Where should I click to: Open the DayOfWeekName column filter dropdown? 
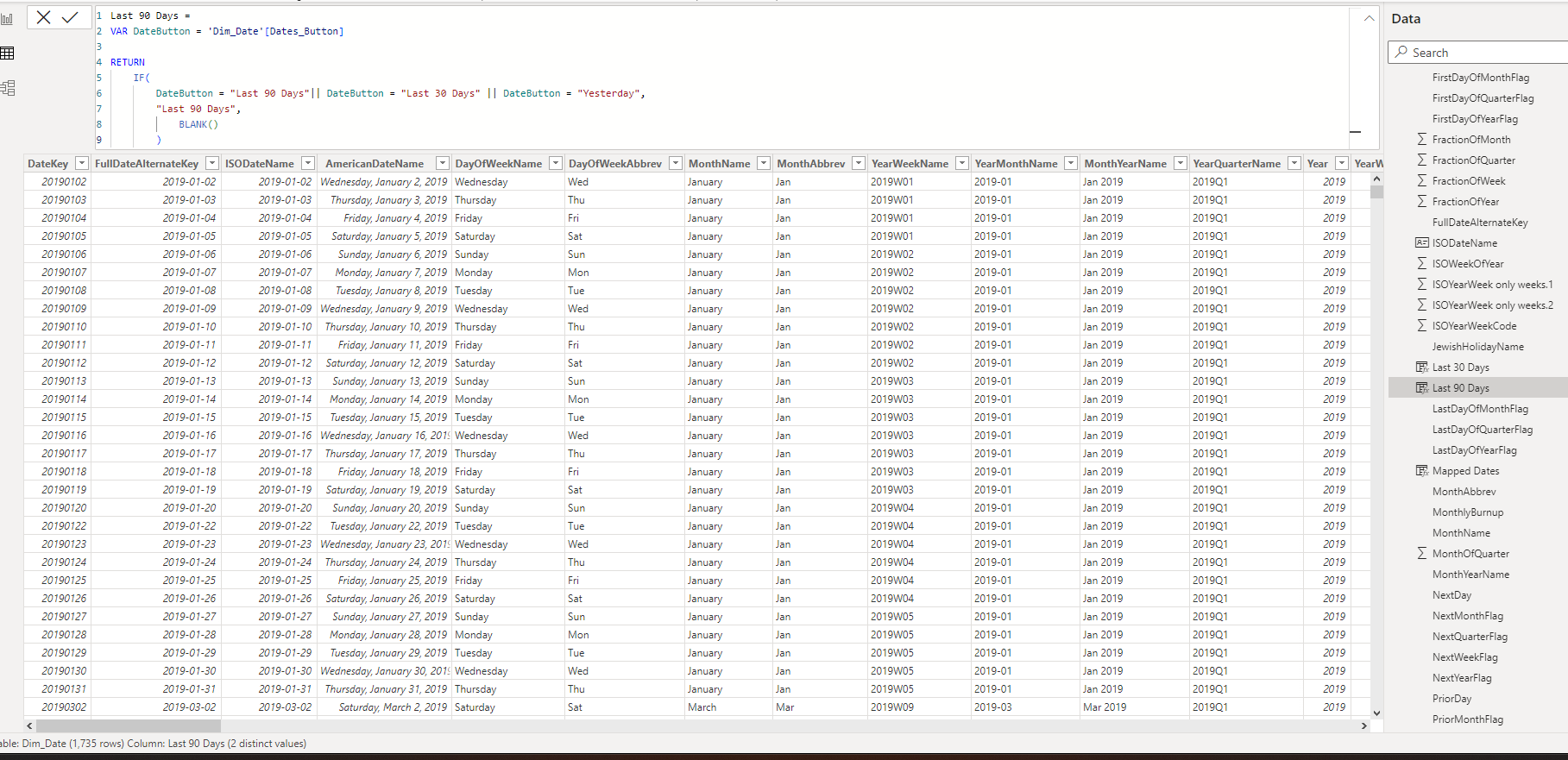pos(556,163)
